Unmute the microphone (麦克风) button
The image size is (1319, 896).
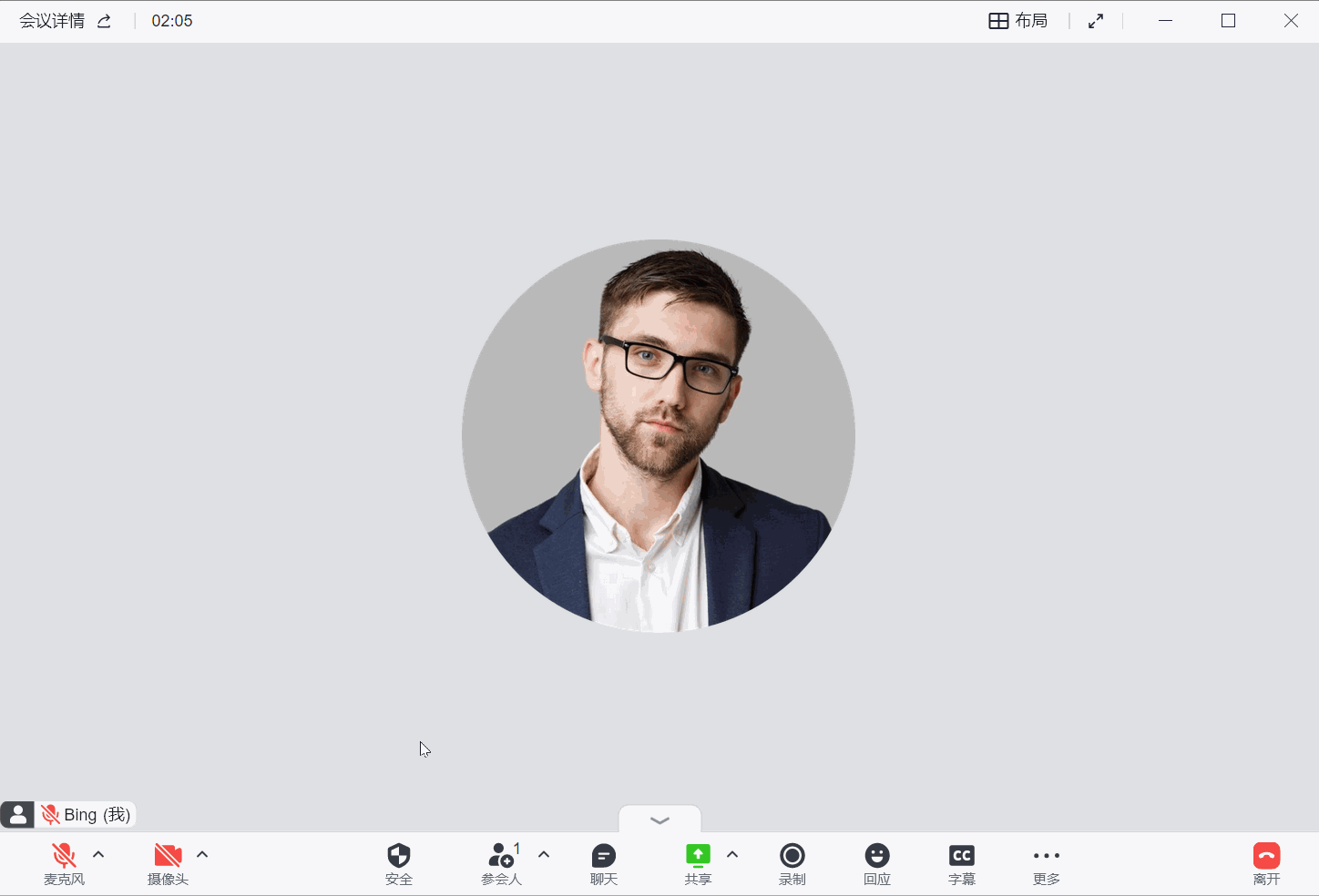[x=64, y=862]
